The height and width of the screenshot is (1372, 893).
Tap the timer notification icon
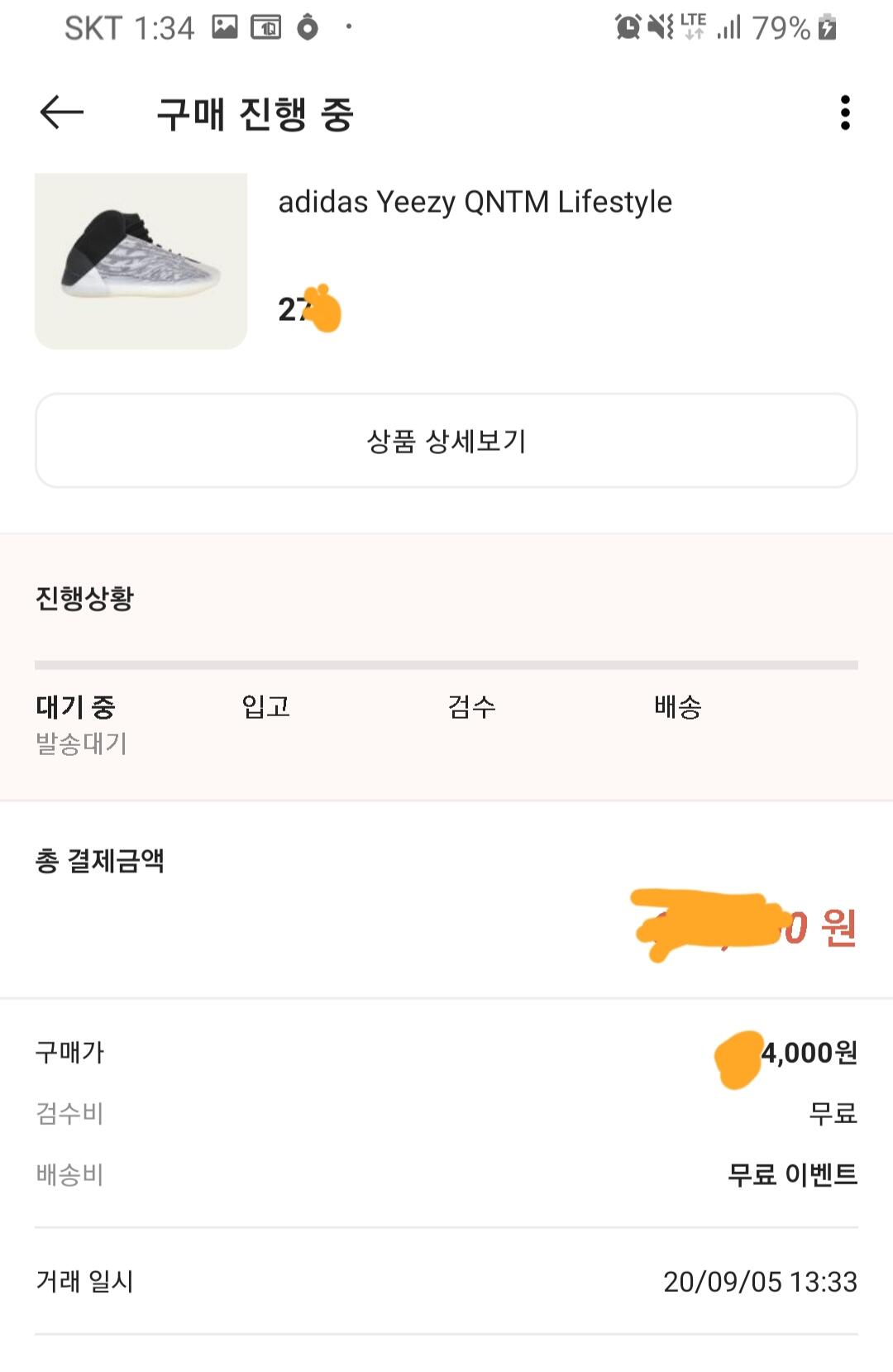[308, 27]
